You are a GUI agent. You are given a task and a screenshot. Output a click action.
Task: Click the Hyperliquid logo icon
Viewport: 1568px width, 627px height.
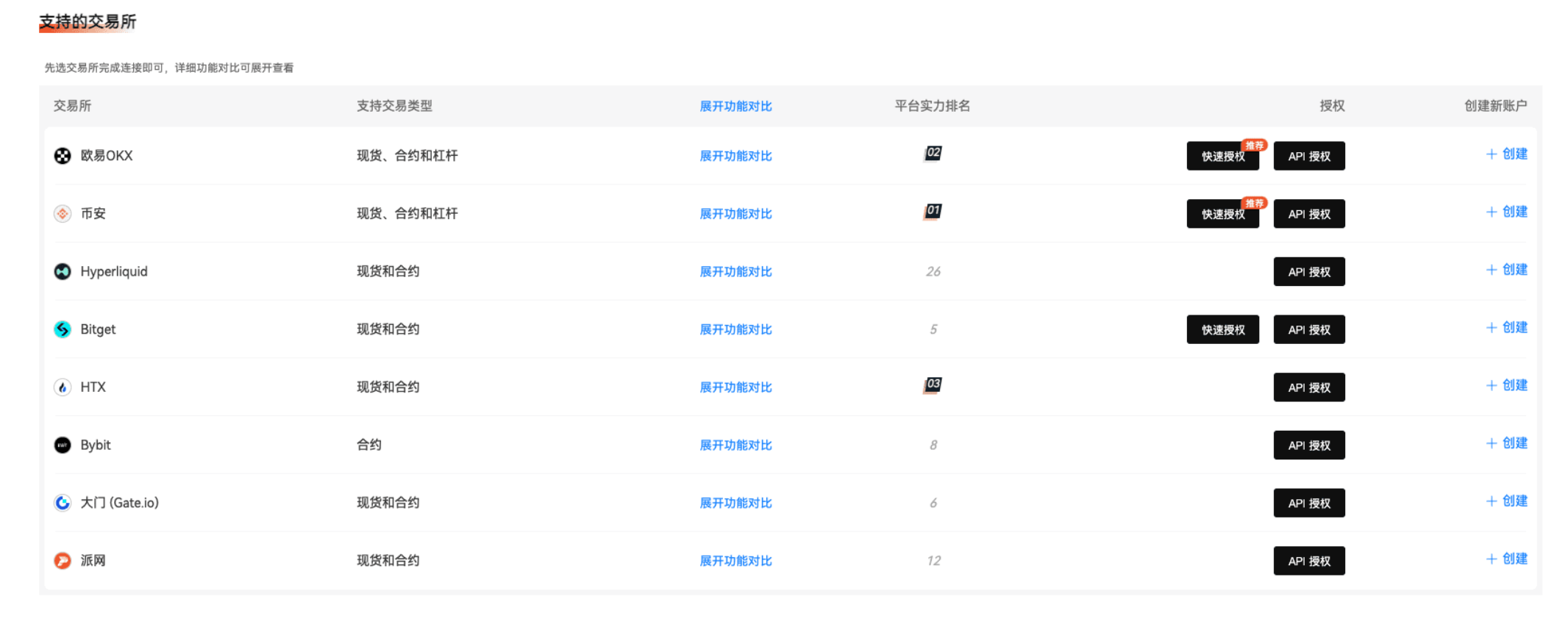[63, 271]
